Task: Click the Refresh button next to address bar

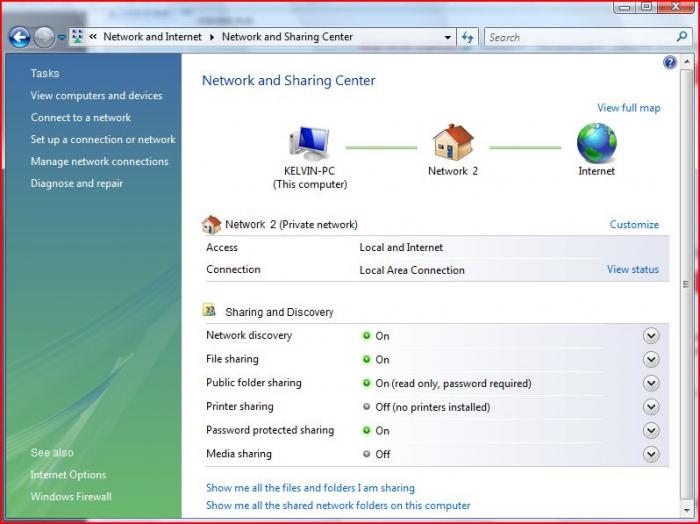Action: 467,37
